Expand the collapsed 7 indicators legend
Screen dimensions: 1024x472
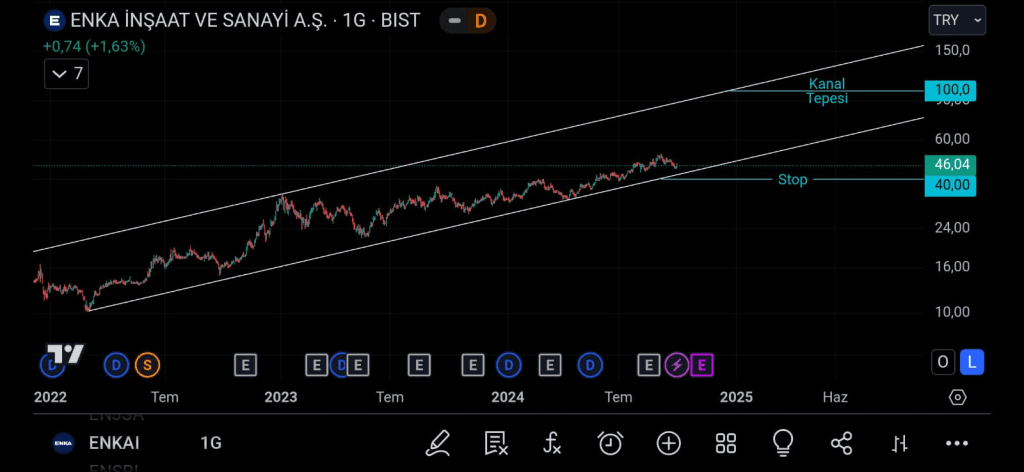click(x=67, y=74)
